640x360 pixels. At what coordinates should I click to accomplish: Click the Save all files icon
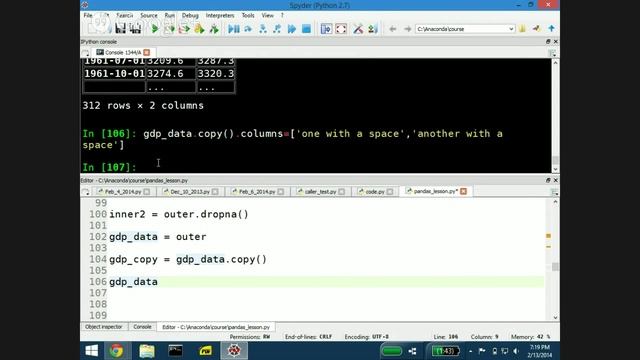135,29
